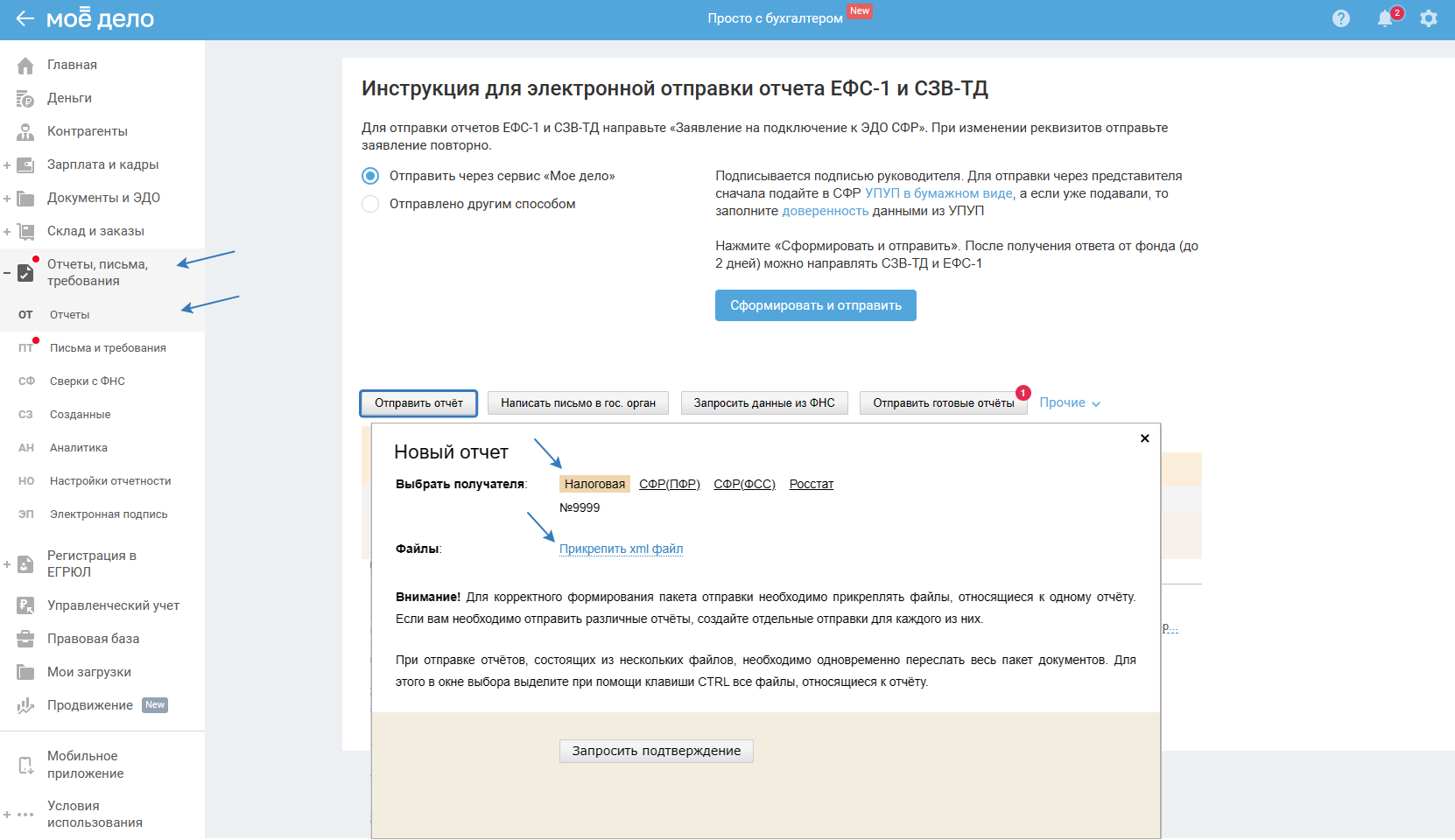Click the Продвижение chart icon
This screenshot has width=1455, height=840.
click(x=25, y=705)
